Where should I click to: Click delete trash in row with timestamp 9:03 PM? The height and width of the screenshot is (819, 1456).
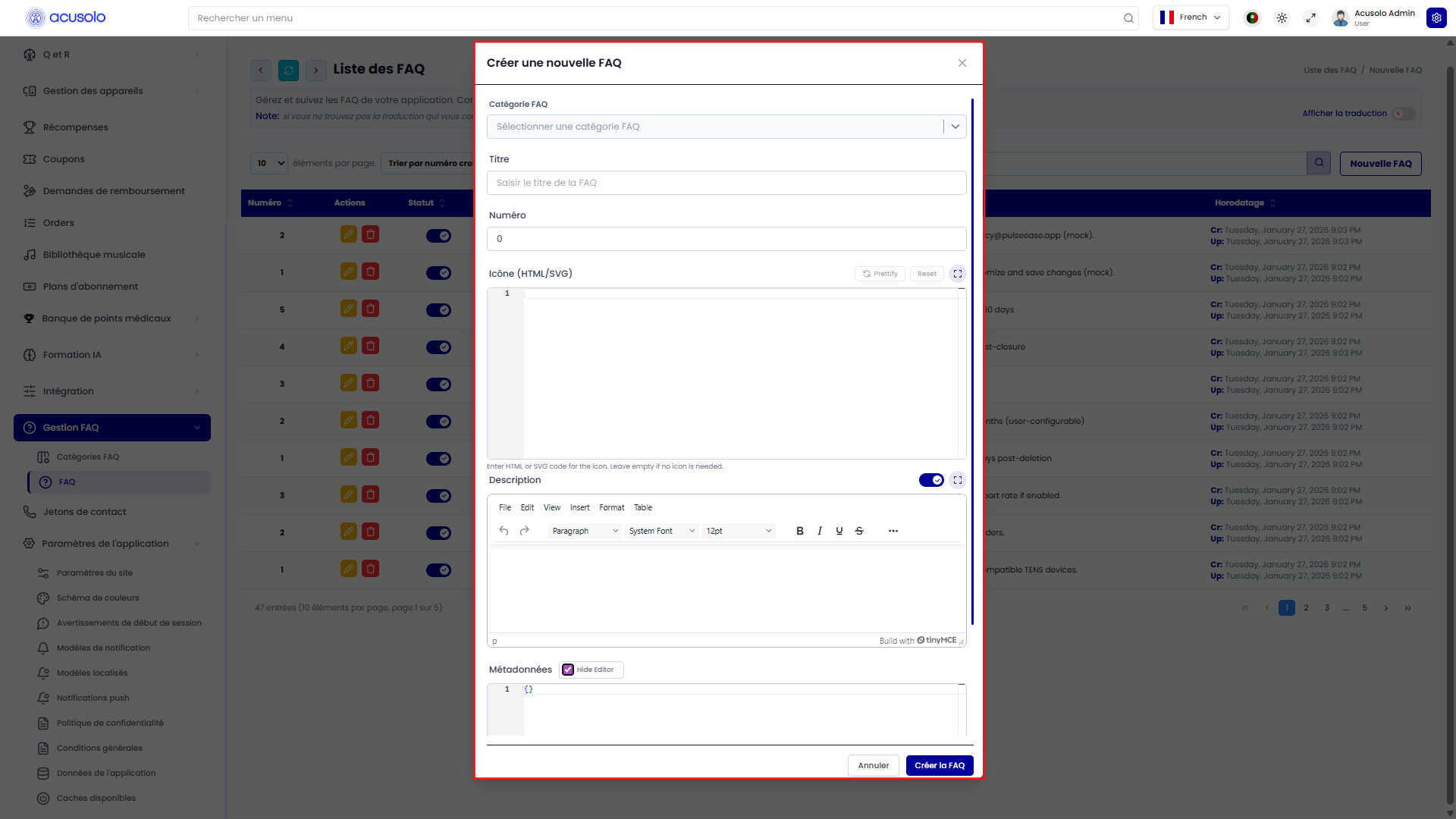pos(371,234)
